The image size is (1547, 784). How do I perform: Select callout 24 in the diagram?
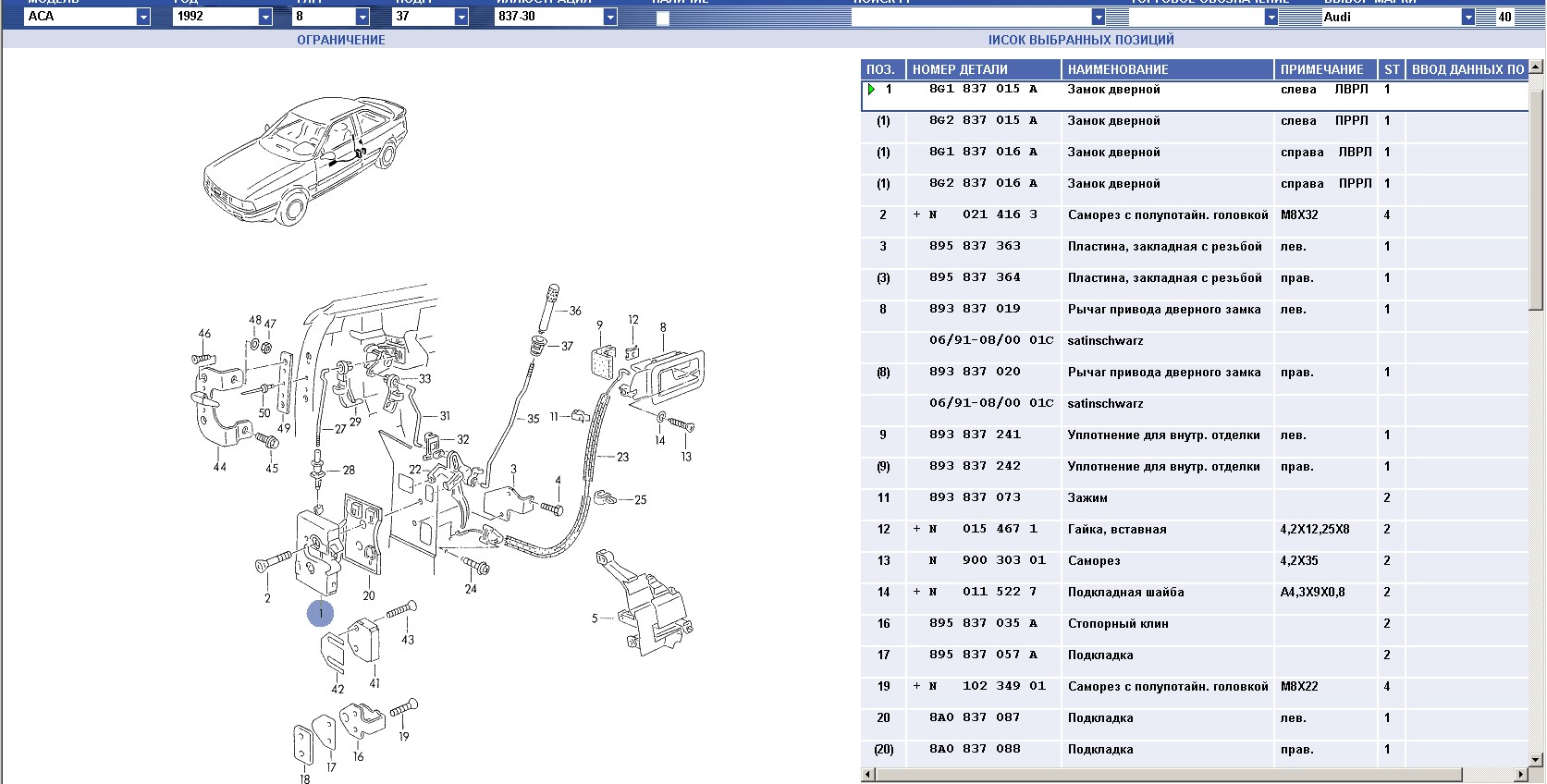click(471, 589)
